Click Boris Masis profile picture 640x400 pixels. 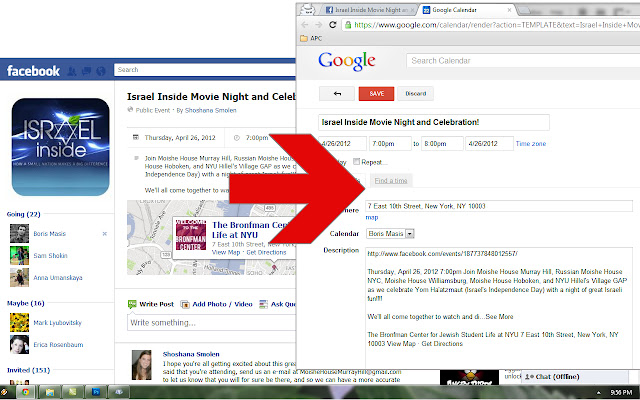click(19, 233)
